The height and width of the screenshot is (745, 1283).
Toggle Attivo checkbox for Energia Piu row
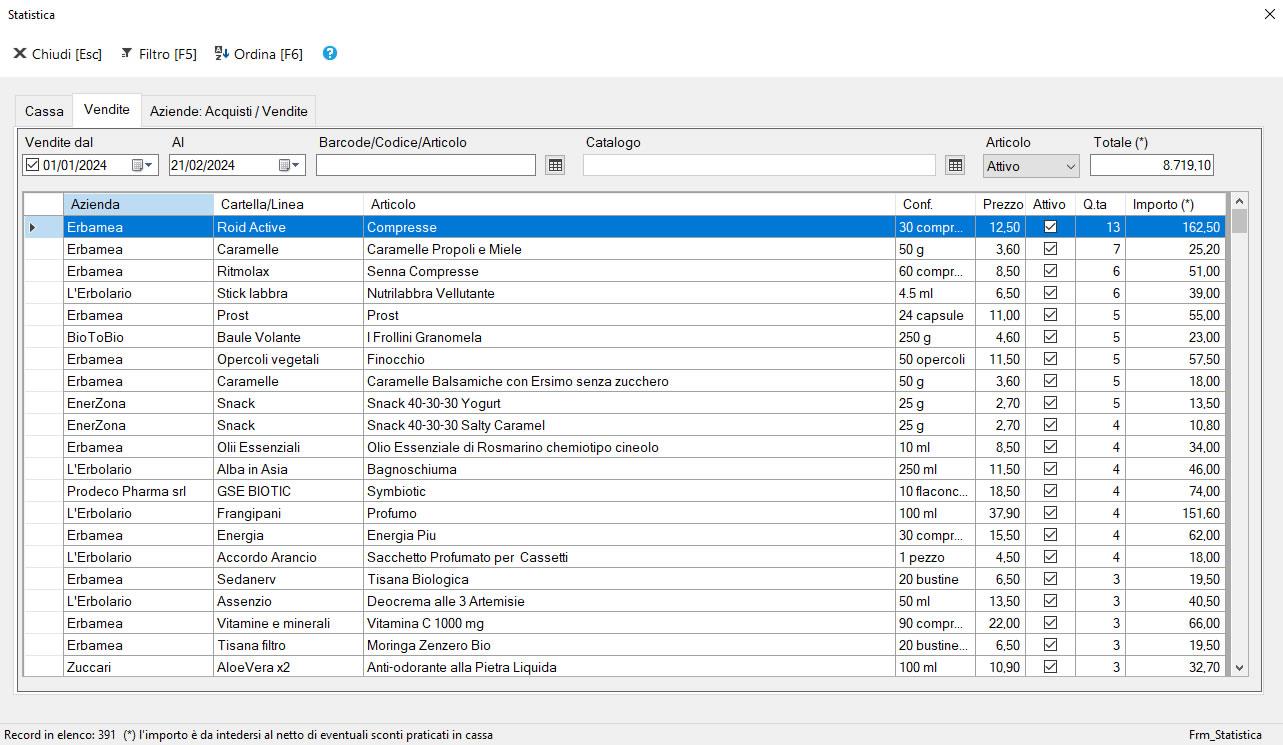[1050, 535]
